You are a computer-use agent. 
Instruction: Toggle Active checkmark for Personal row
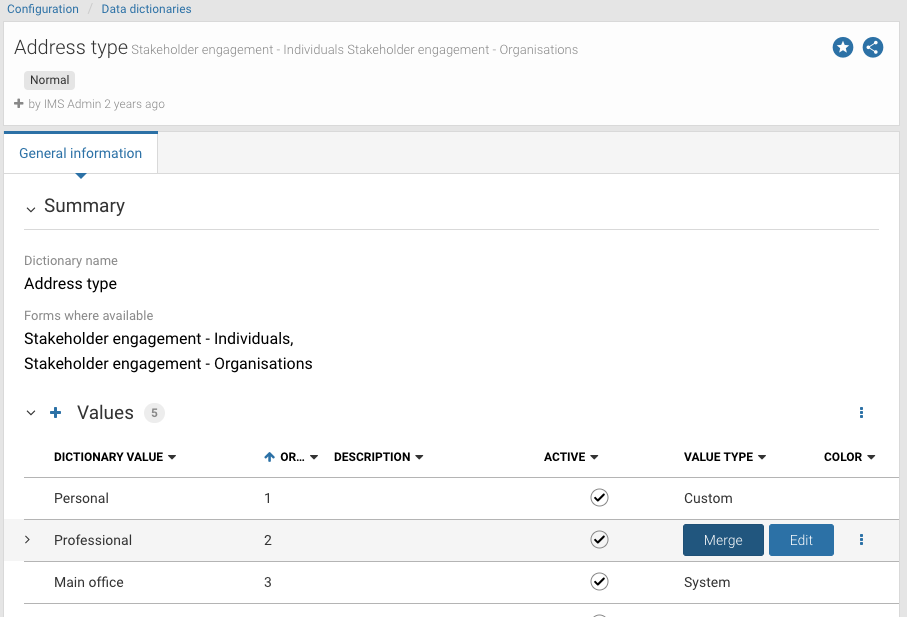[x=599, y=497]
